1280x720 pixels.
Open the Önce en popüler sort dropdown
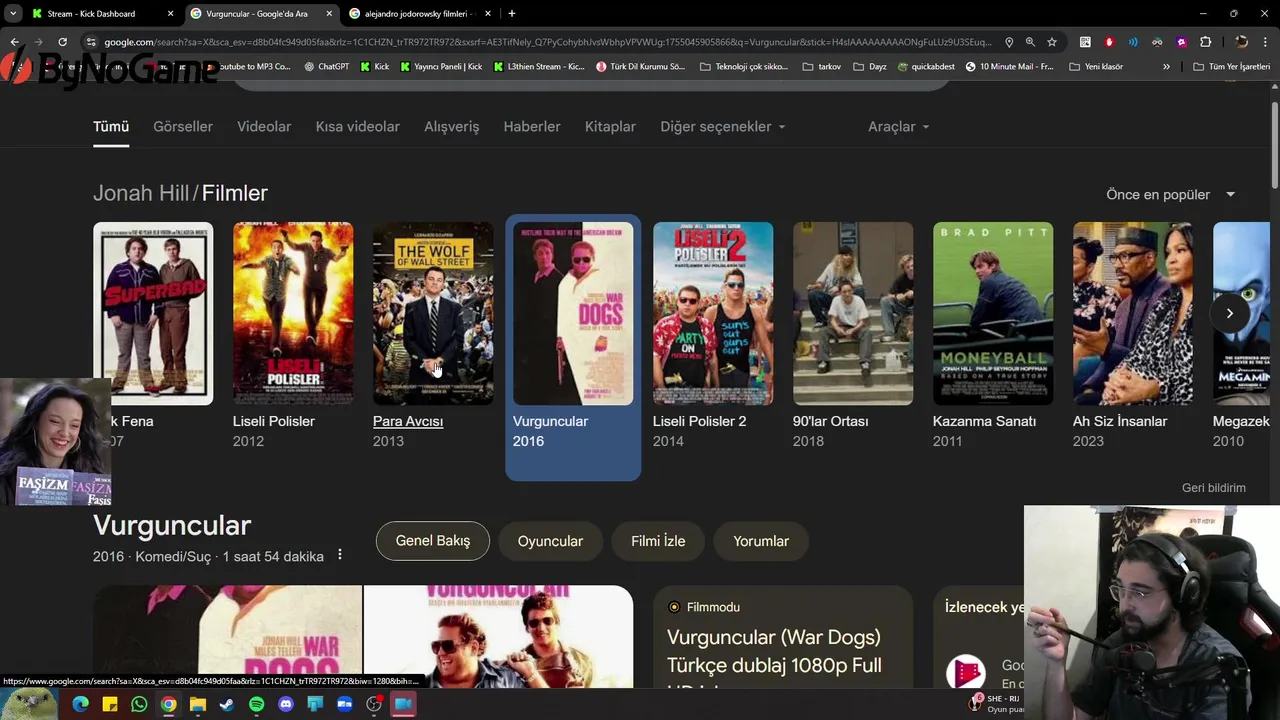pos(1171,194)
